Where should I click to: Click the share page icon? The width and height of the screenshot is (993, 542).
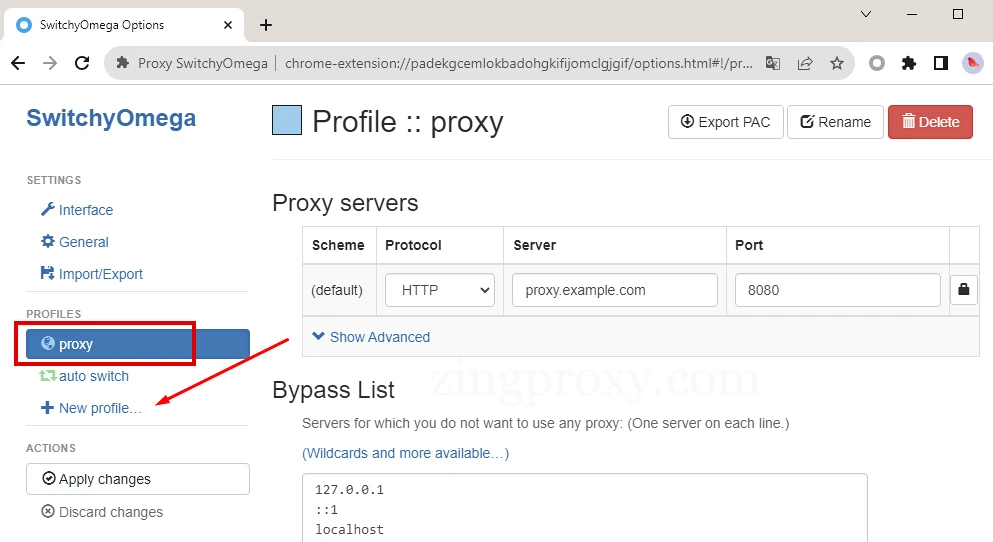coord(805,63)
